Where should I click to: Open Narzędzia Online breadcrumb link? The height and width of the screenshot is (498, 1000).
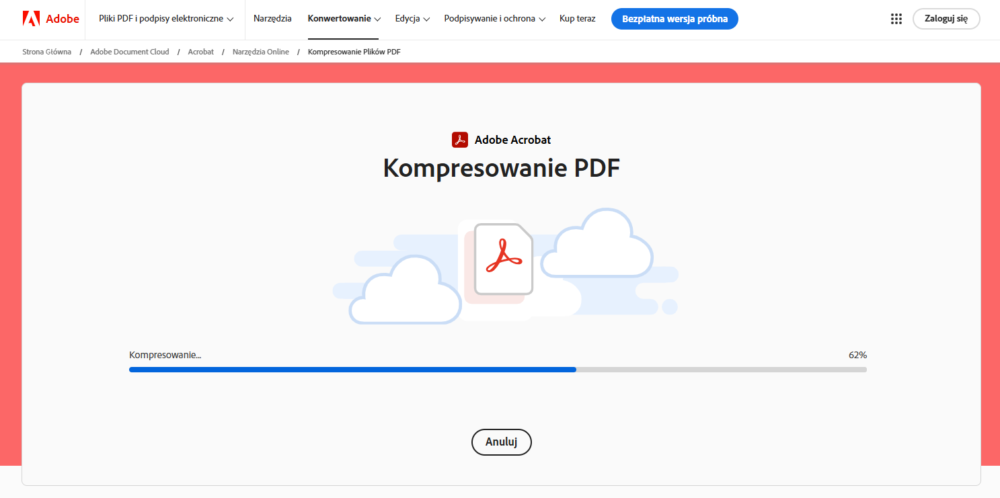tap(260, 52)
